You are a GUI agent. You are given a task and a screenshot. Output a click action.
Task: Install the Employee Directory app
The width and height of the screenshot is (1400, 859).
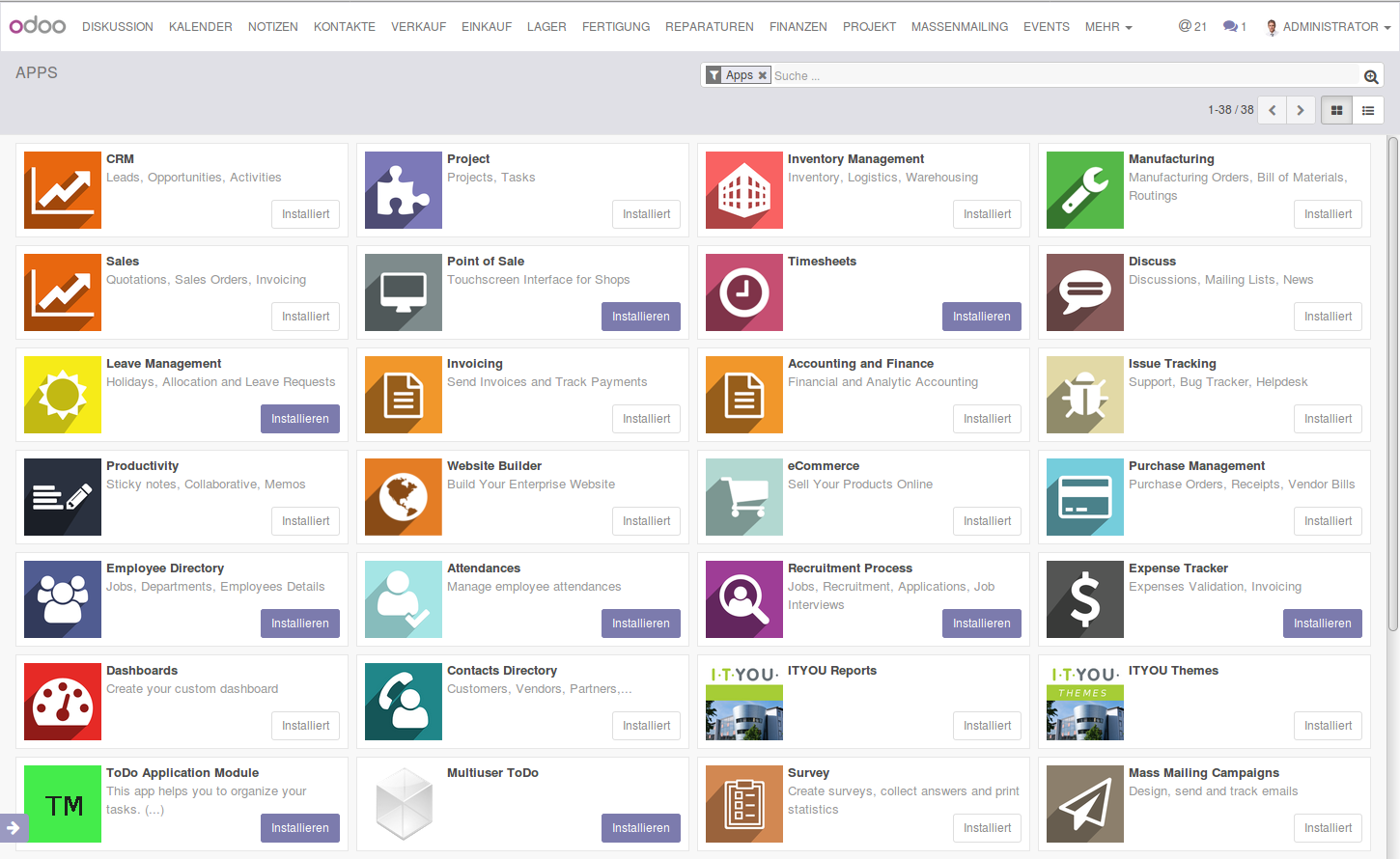pos(300,623)
